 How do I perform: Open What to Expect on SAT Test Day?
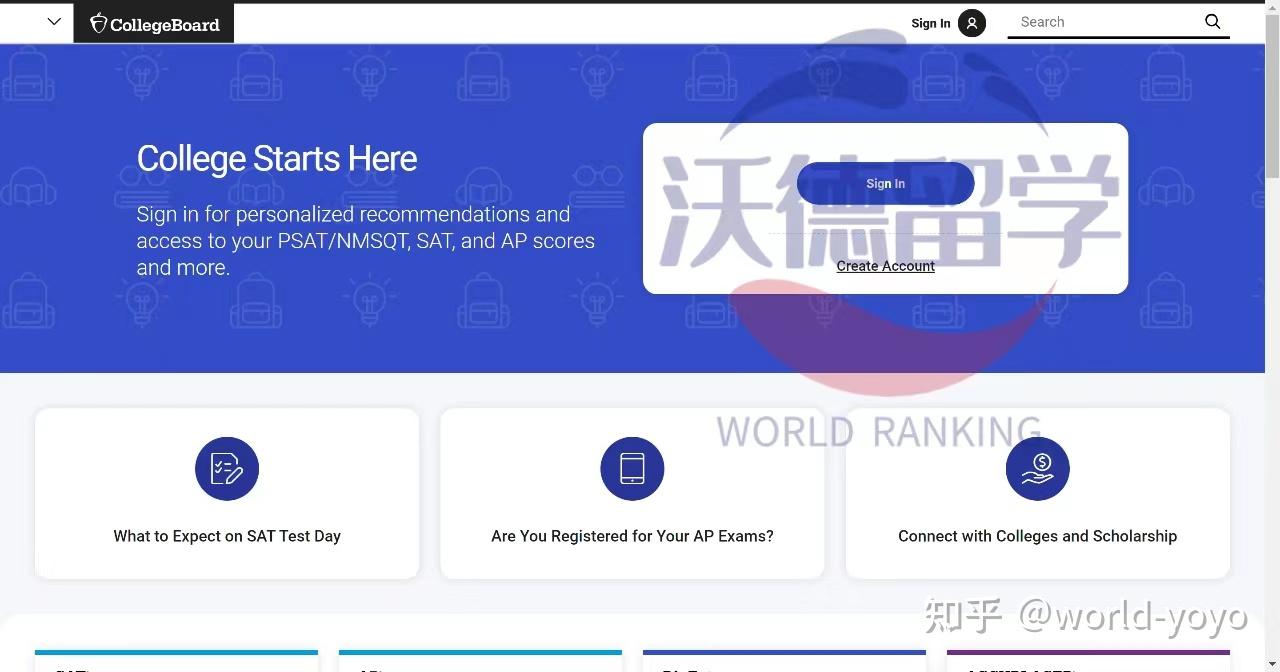pyautogui.click(x=227, y=536)
